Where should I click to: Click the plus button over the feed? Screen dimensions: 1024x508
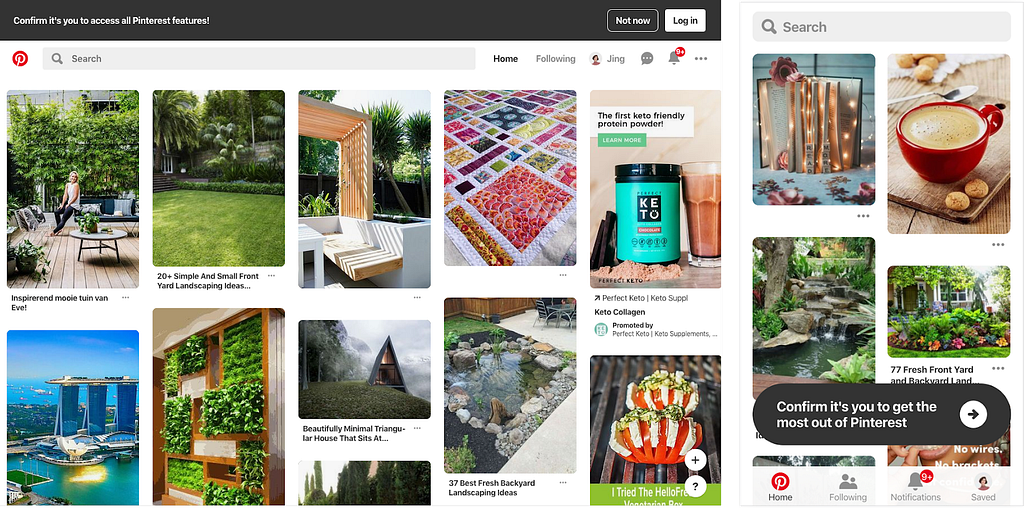[x=696, y=460]
